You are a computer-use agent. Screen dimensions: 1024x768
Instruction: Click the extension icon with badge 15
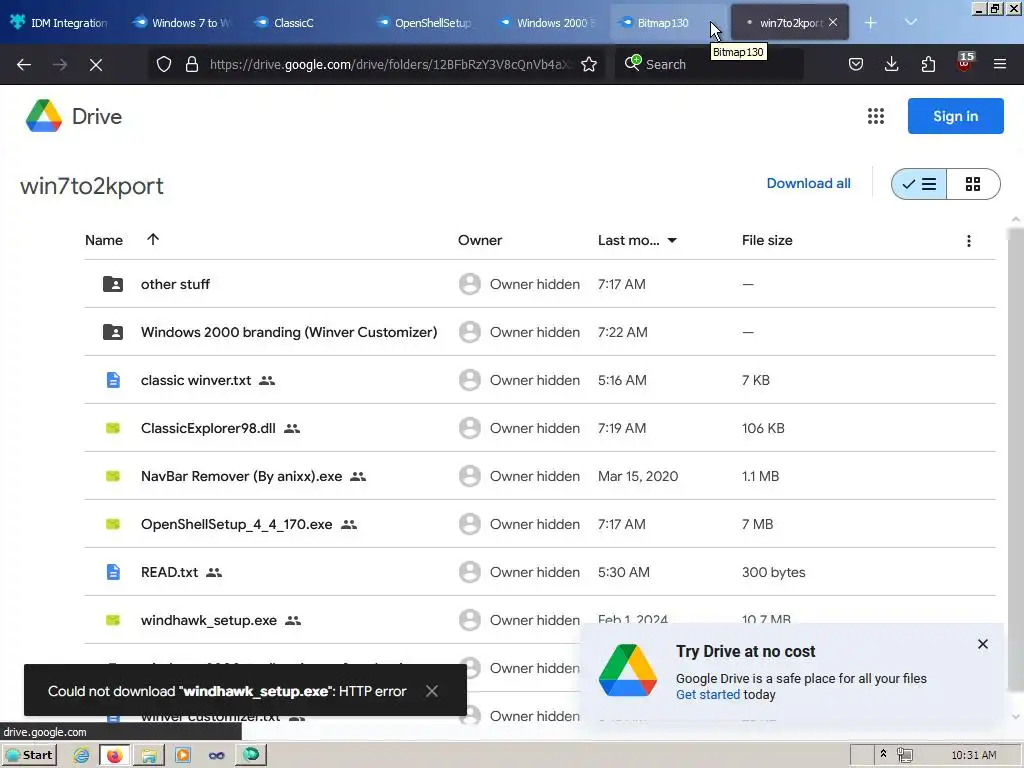click(965, 63)
